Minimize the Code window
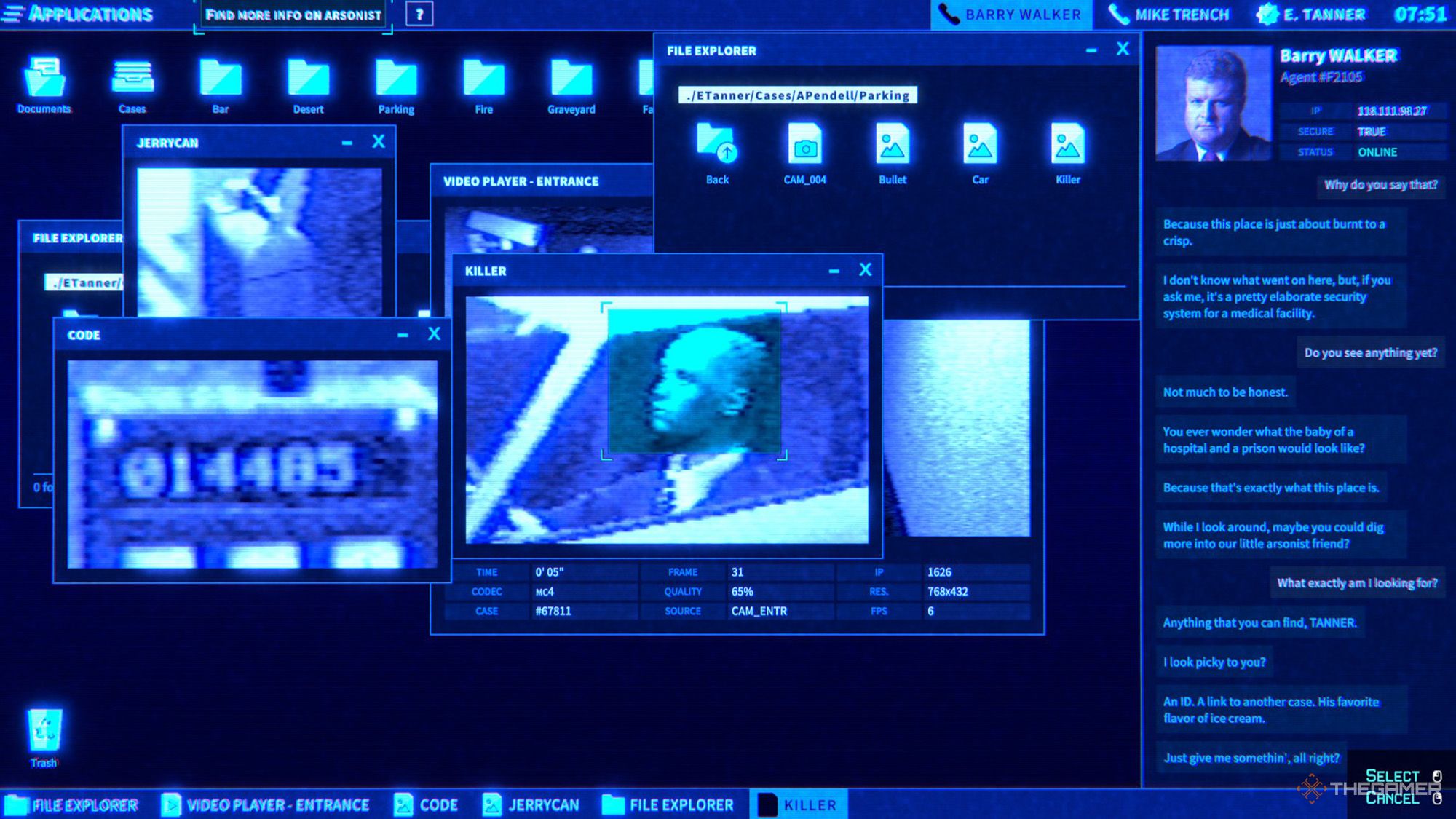This screenshot has width=1456, height=819. [x=403, y=335]
